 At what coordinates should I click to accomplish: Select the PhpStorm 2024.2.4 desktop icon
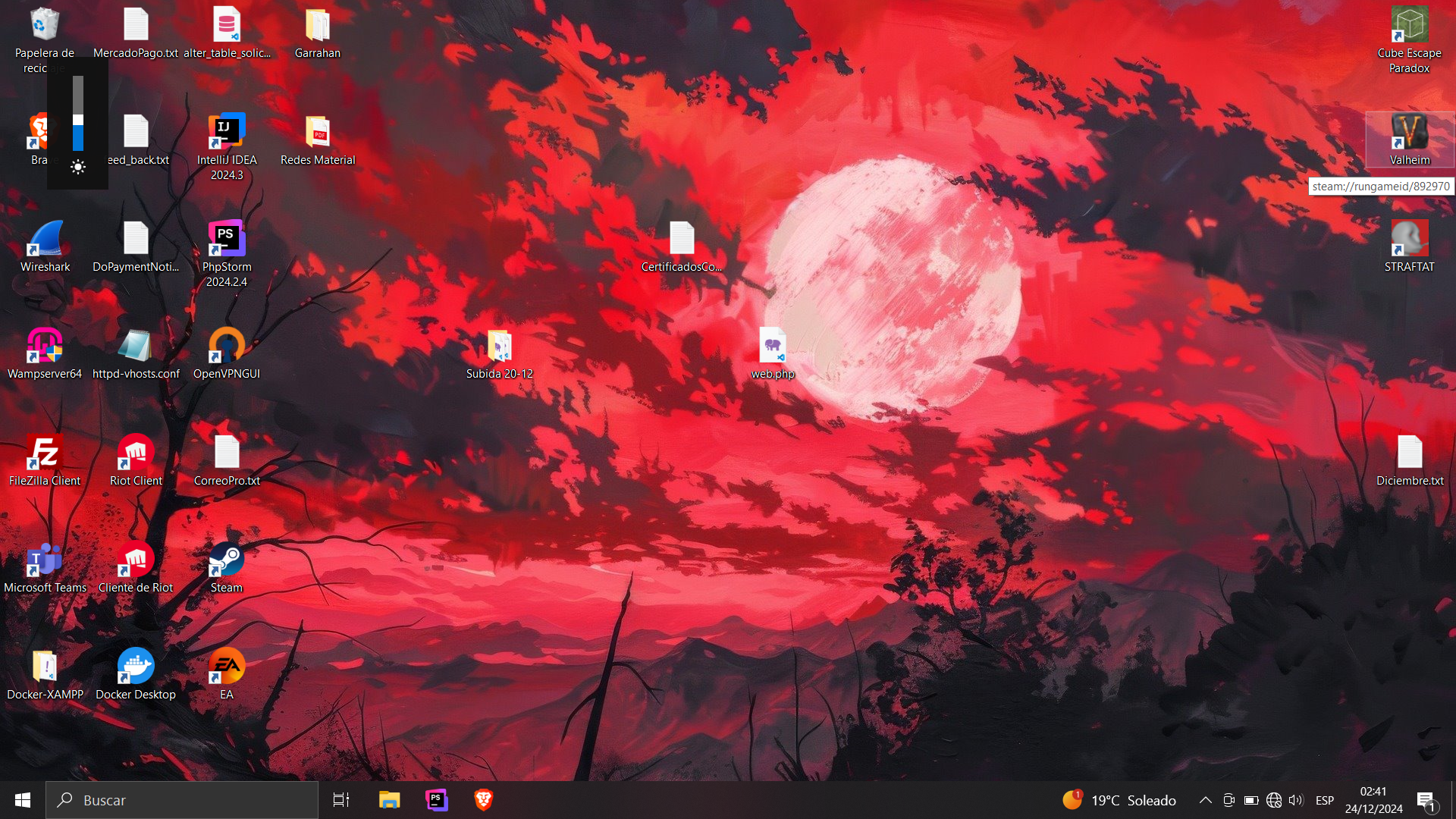pos(227,239)
